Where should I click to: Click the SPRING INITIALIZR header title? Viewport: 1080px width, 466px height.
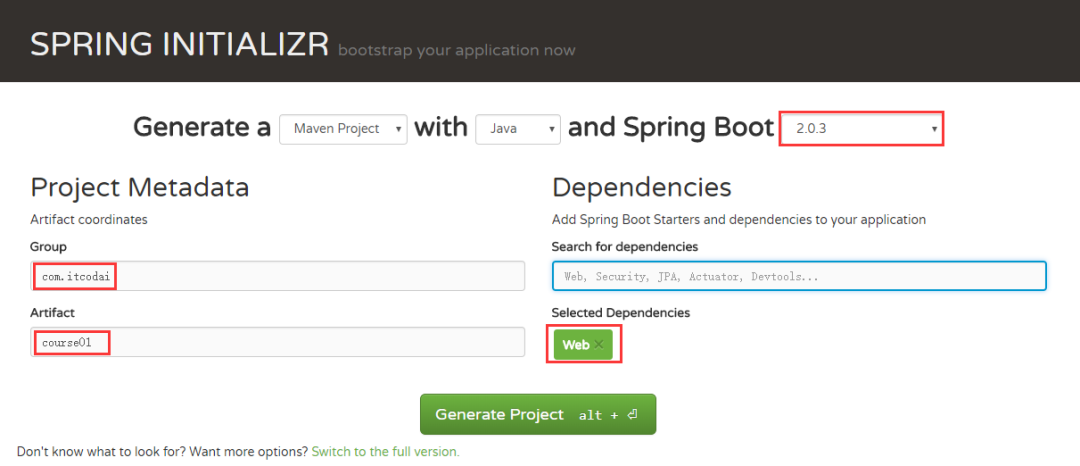[179, 45]
